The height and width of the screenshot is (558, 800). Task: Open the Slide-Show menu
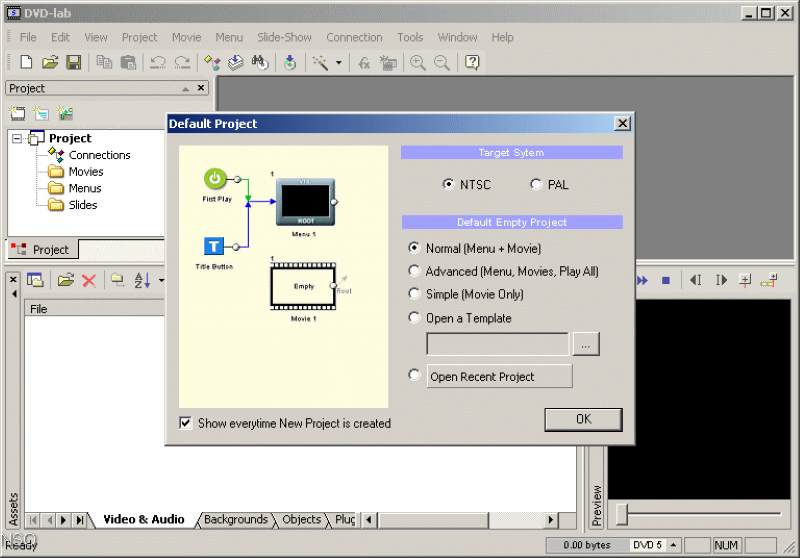coord(284,37)
